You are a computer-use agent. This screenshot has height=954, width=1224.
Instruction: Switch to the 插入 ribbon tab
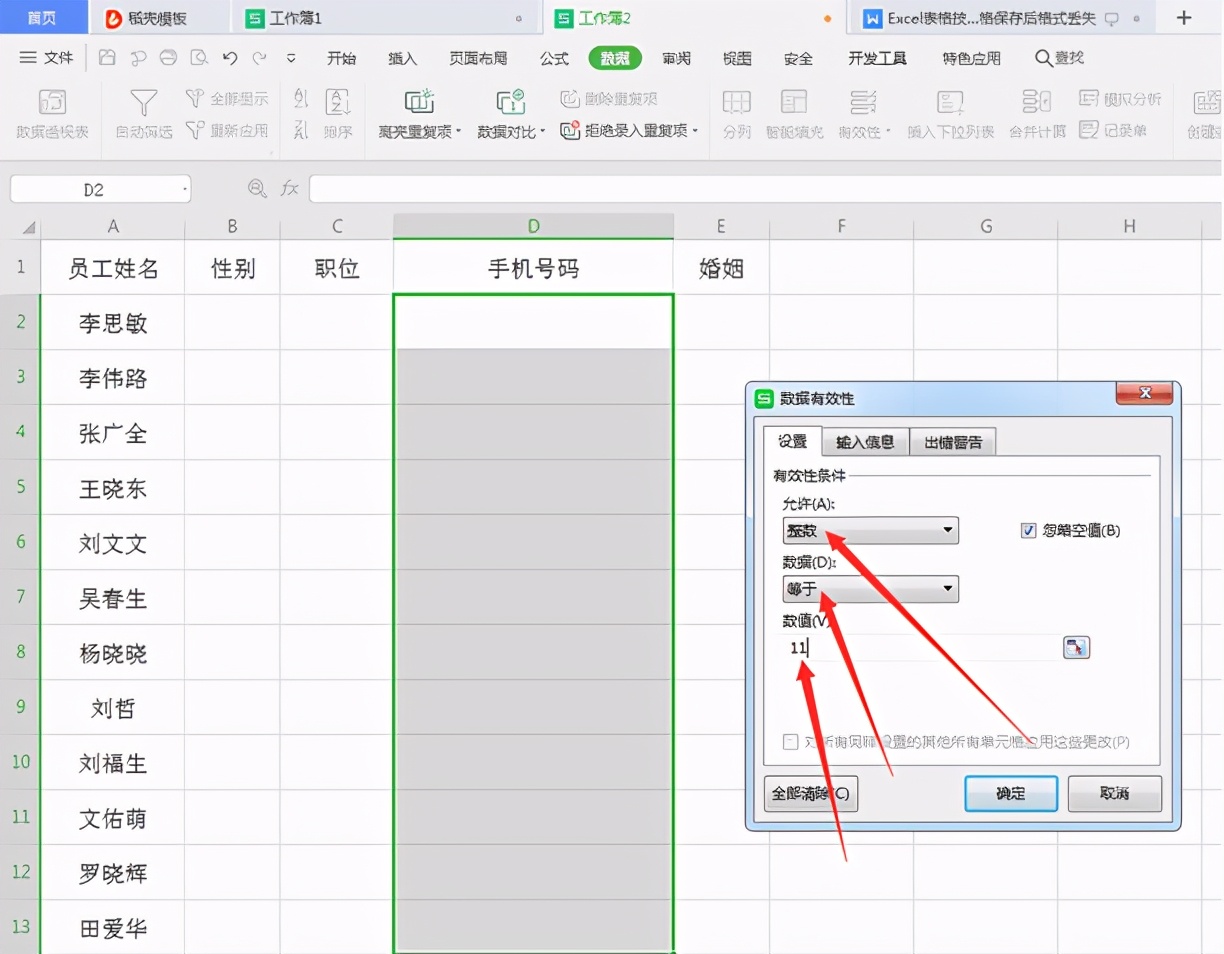pyautogui.click(x=402, y=58)
